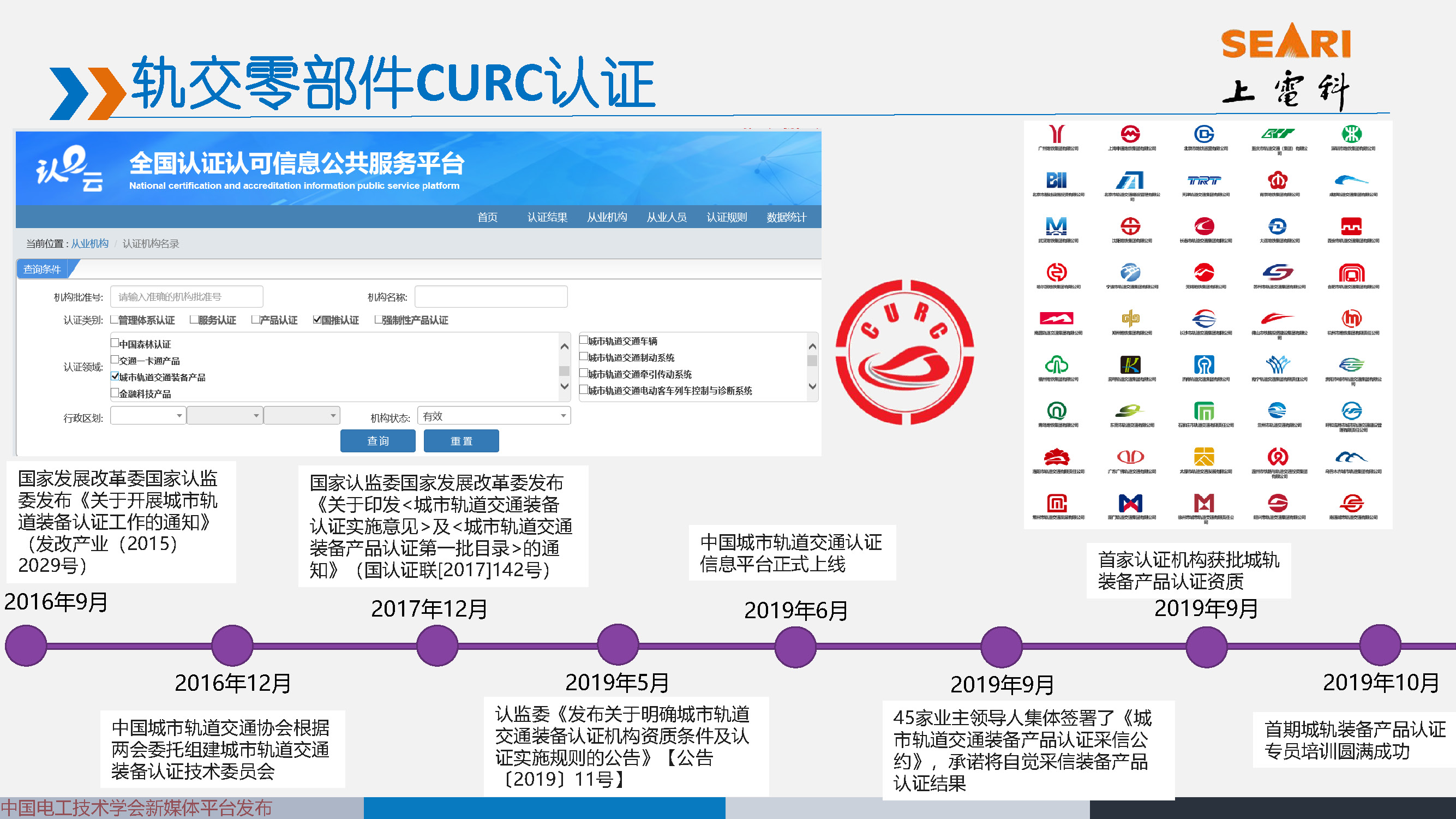
Task: Click down arrow of right sub-category list scrollbar
Action: (812, 386)
